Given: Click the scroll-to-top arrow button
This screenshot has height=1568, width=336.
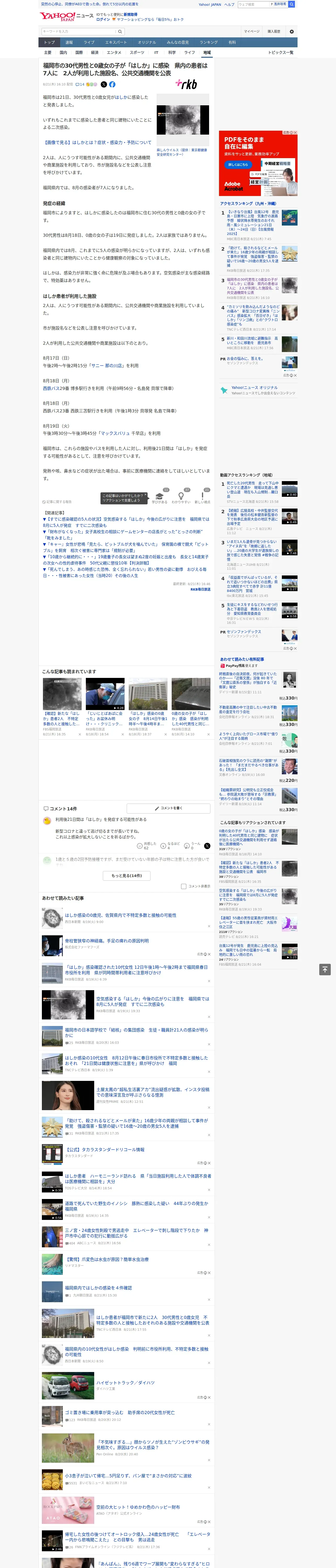Looking at the screenshot, I should (x=325, y=969).
